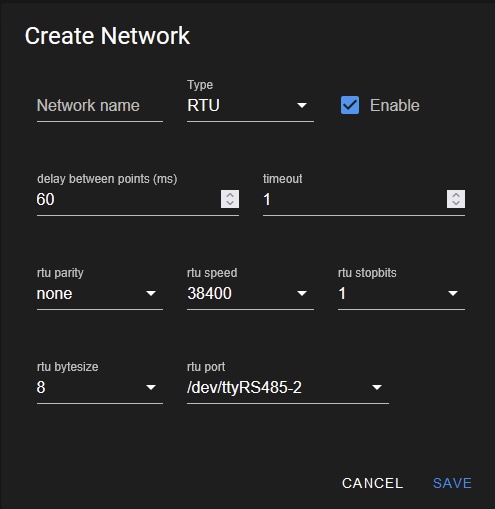Screen dimensions: 495x509
Task: Decrease timeout value with down arrow
Action: coord(456,203)
